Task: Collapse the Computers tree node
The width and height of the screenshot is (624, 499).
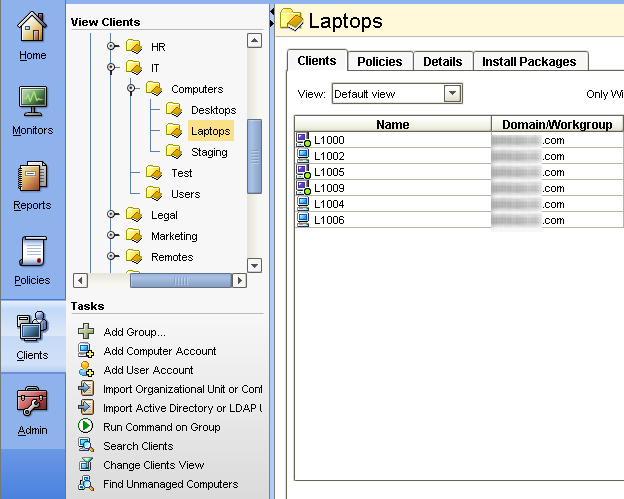Action: pos(131,88)
